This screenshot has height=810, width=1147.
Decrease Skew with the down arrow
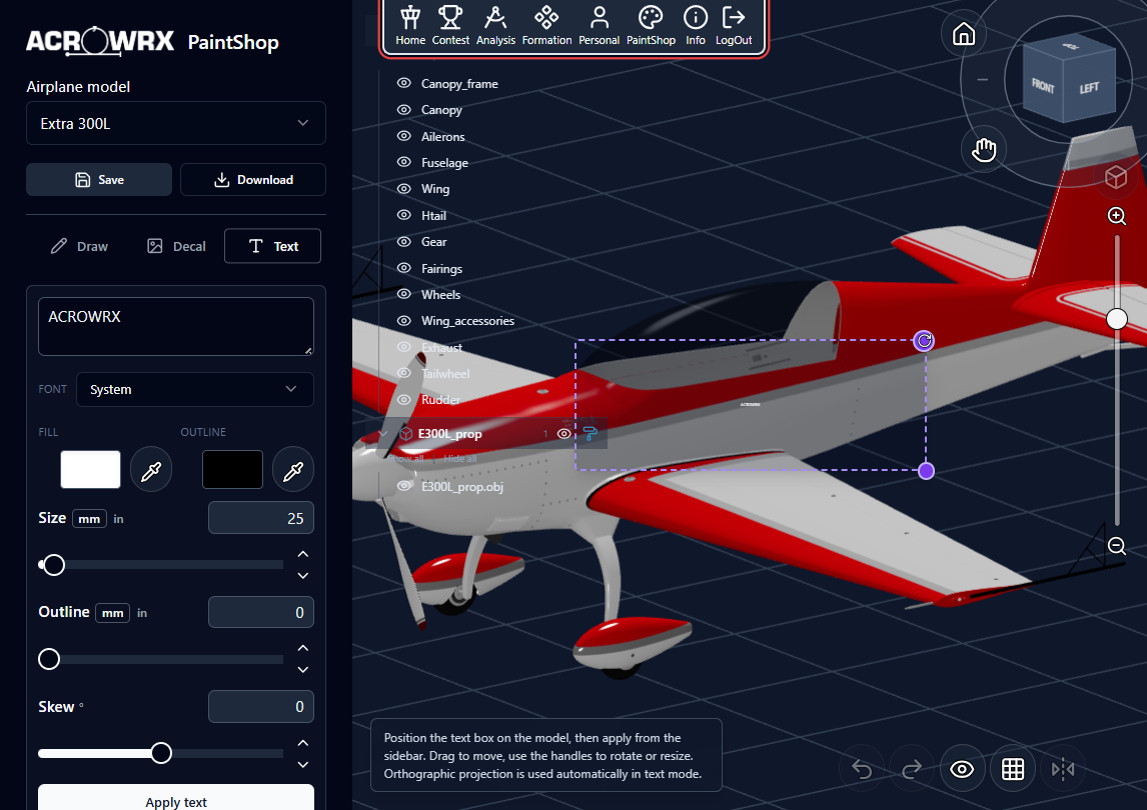pyautogui.click(x=303, y=765)
